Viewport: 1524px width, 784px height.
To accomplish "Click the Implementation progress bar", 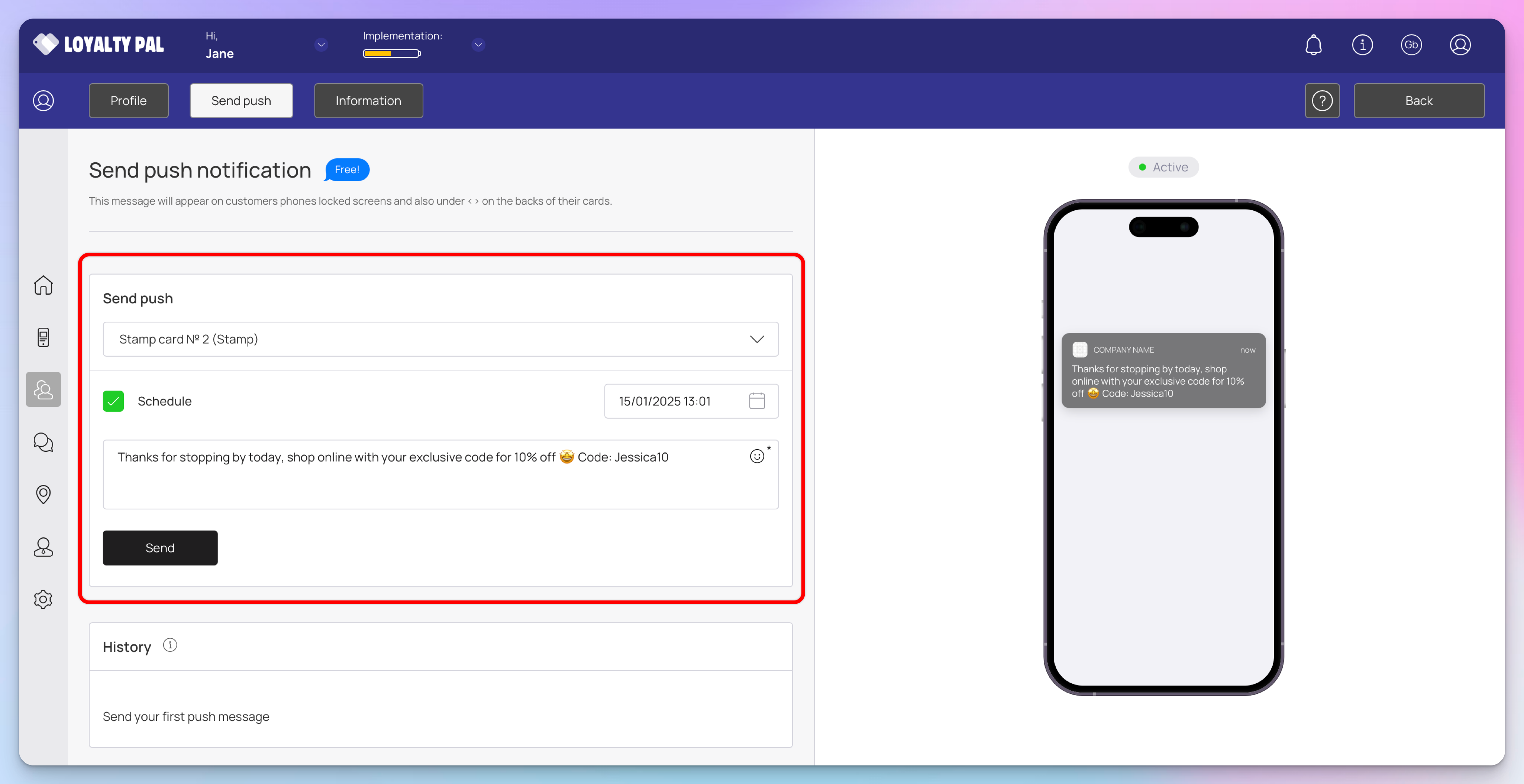I will (391, 54).
